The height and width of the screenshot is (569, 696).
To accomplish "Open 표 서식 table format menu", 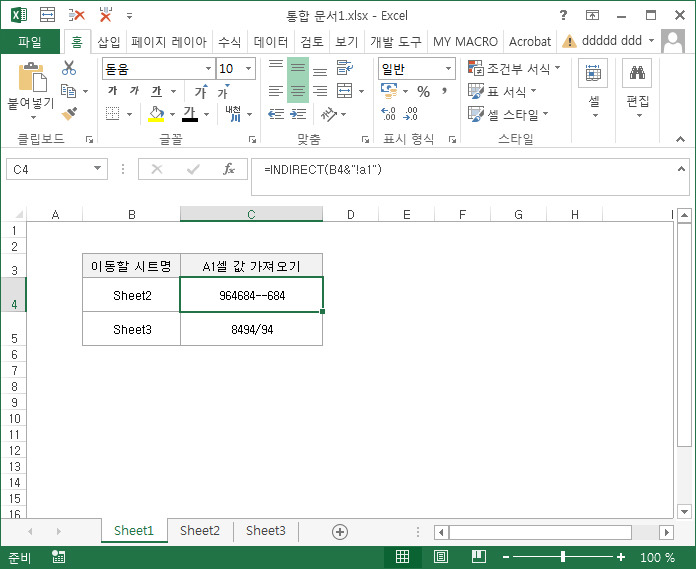I will click(502, 91).
